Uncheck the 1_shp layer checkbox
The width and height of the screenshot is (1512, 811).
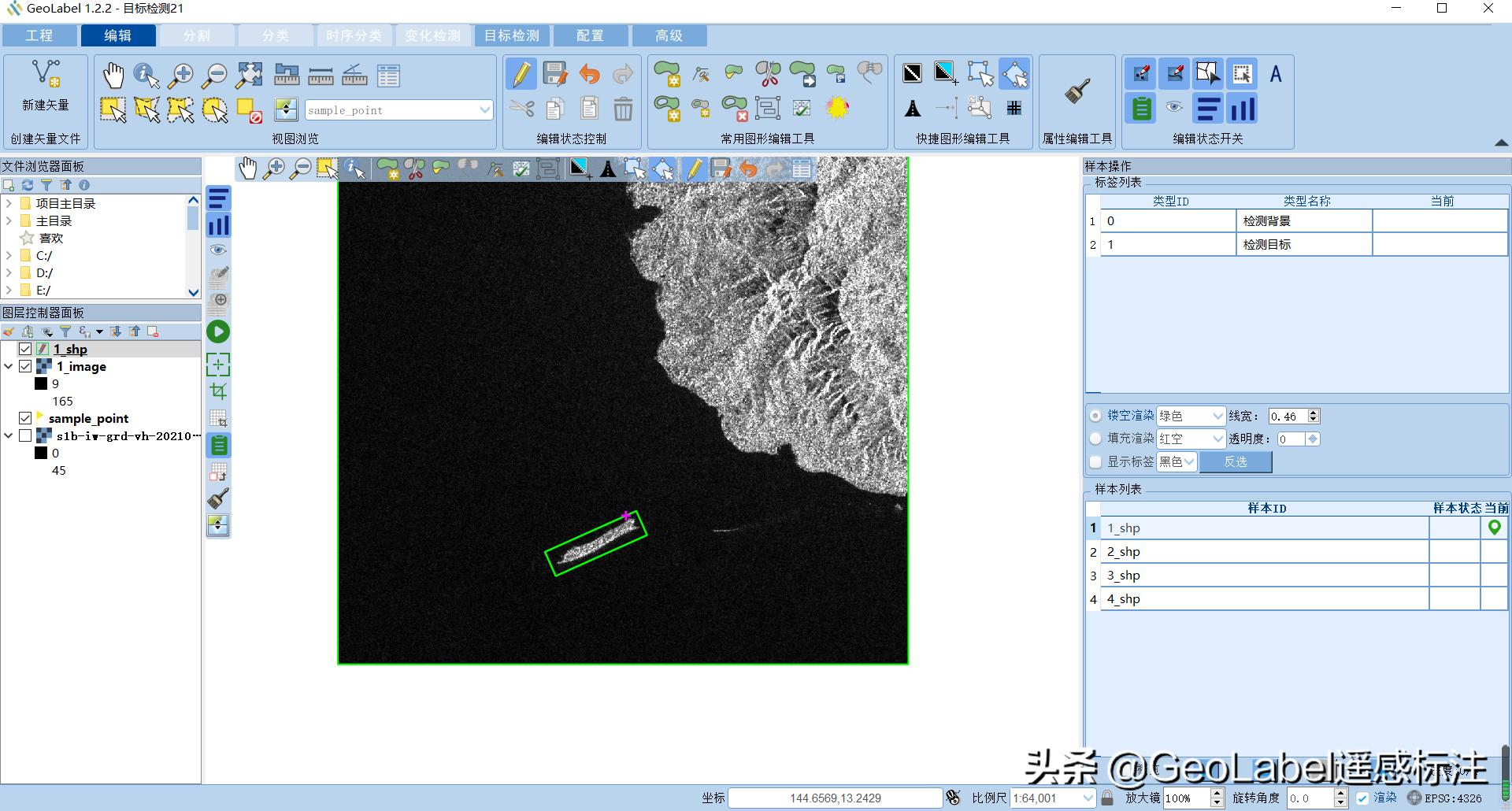(x=25, y=349)
